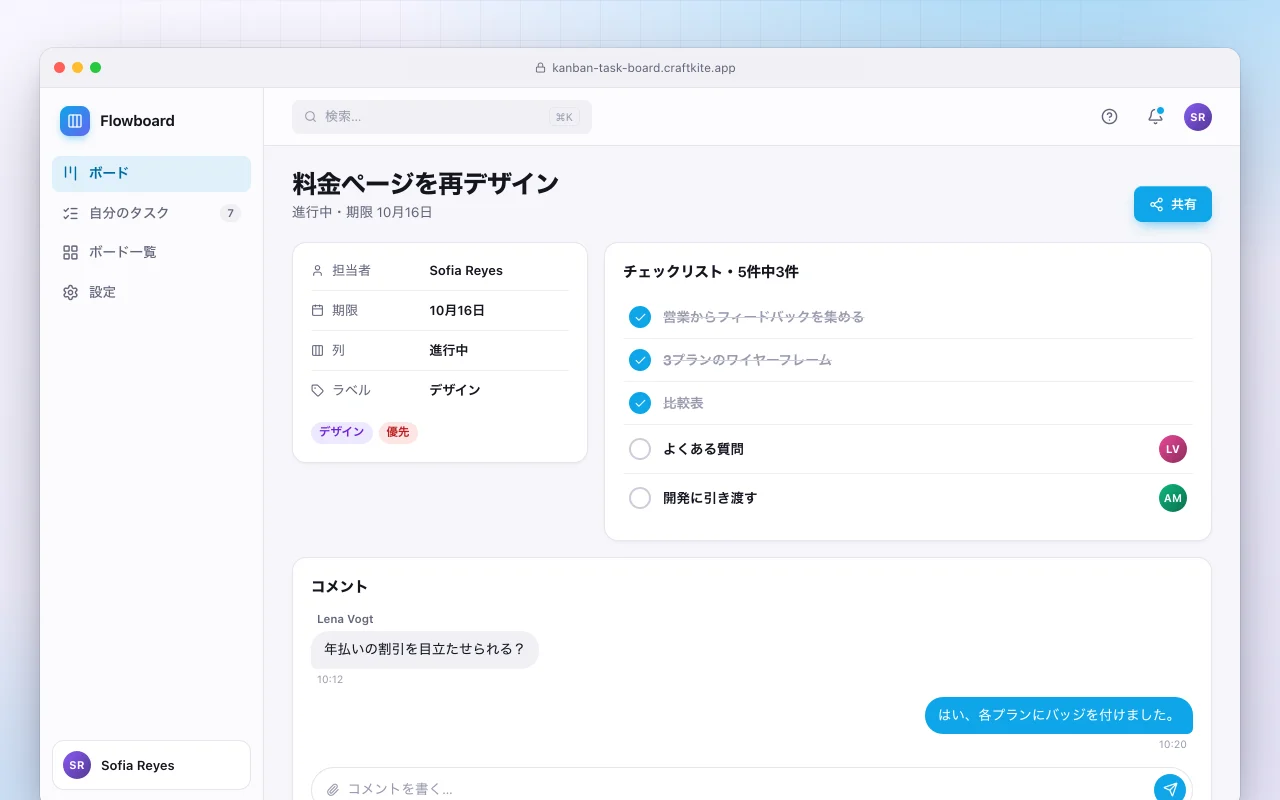Open ボード一覧 in sidebar
Image resolution: width=1280 pixels, height=800 pixels.
[x=151, y=253]
